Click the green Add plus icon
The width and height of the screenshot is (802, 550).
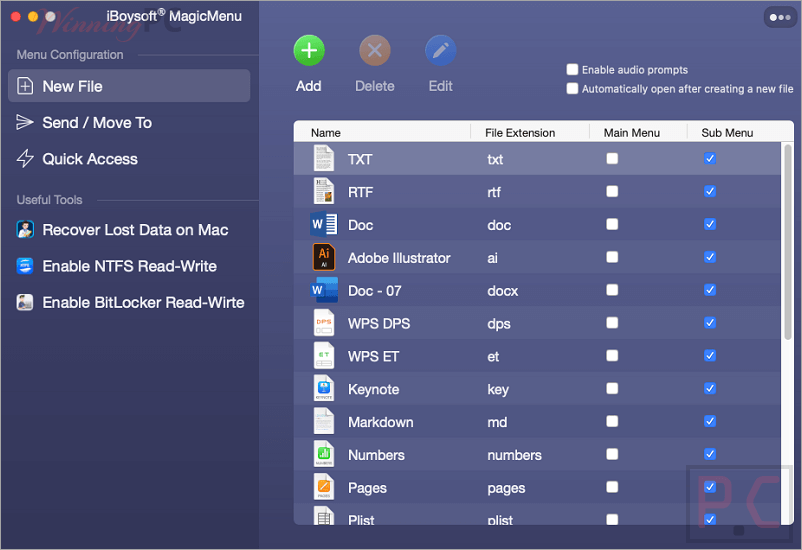coord(309,51)
